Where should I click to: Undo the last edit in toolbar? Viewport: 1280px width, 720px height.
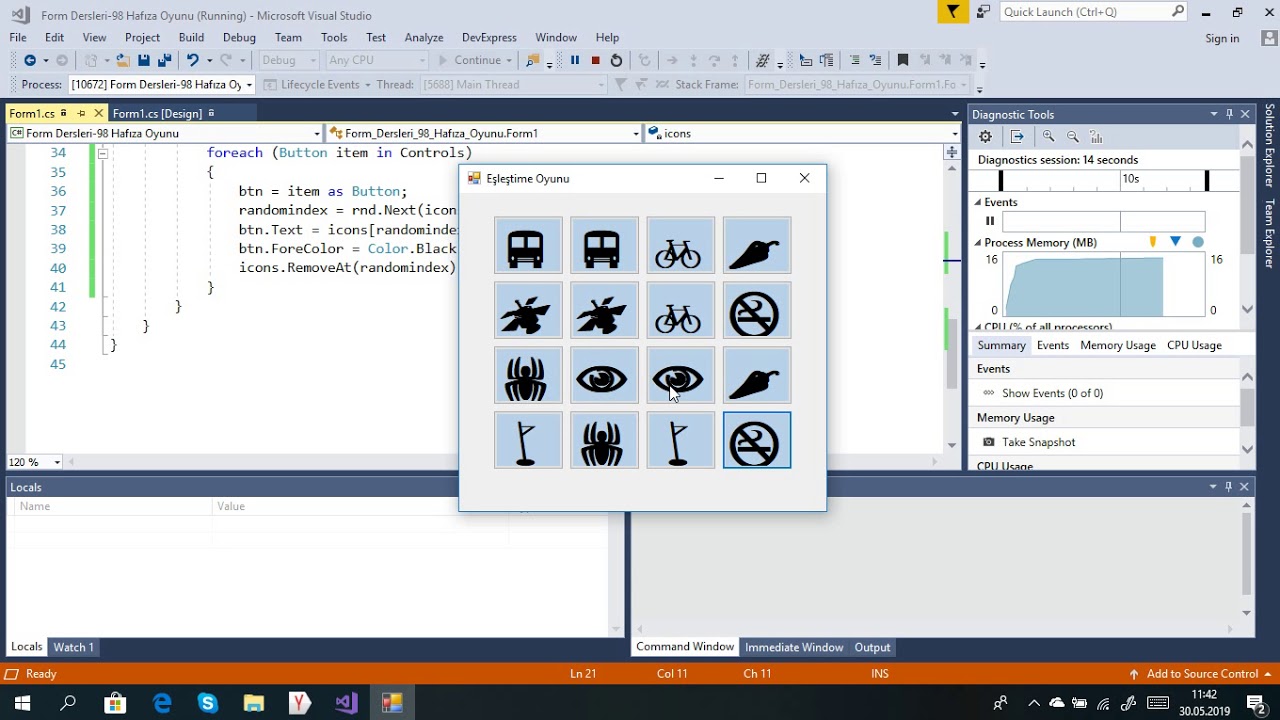point(192,60)
